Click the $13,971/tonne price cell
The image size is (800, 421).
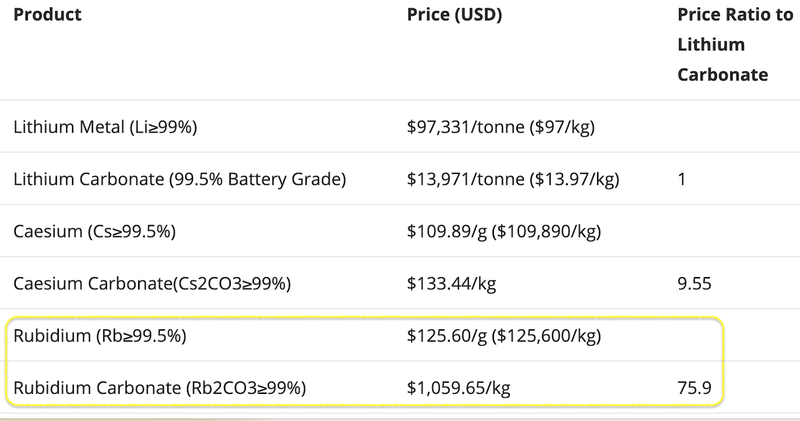pyautogui.click(x=513, y=179)
